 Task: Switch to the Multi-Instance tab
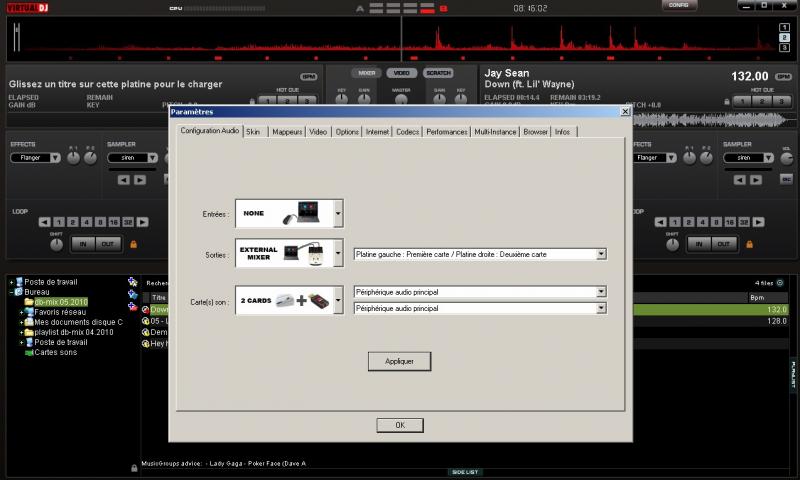tap(495, 132)
